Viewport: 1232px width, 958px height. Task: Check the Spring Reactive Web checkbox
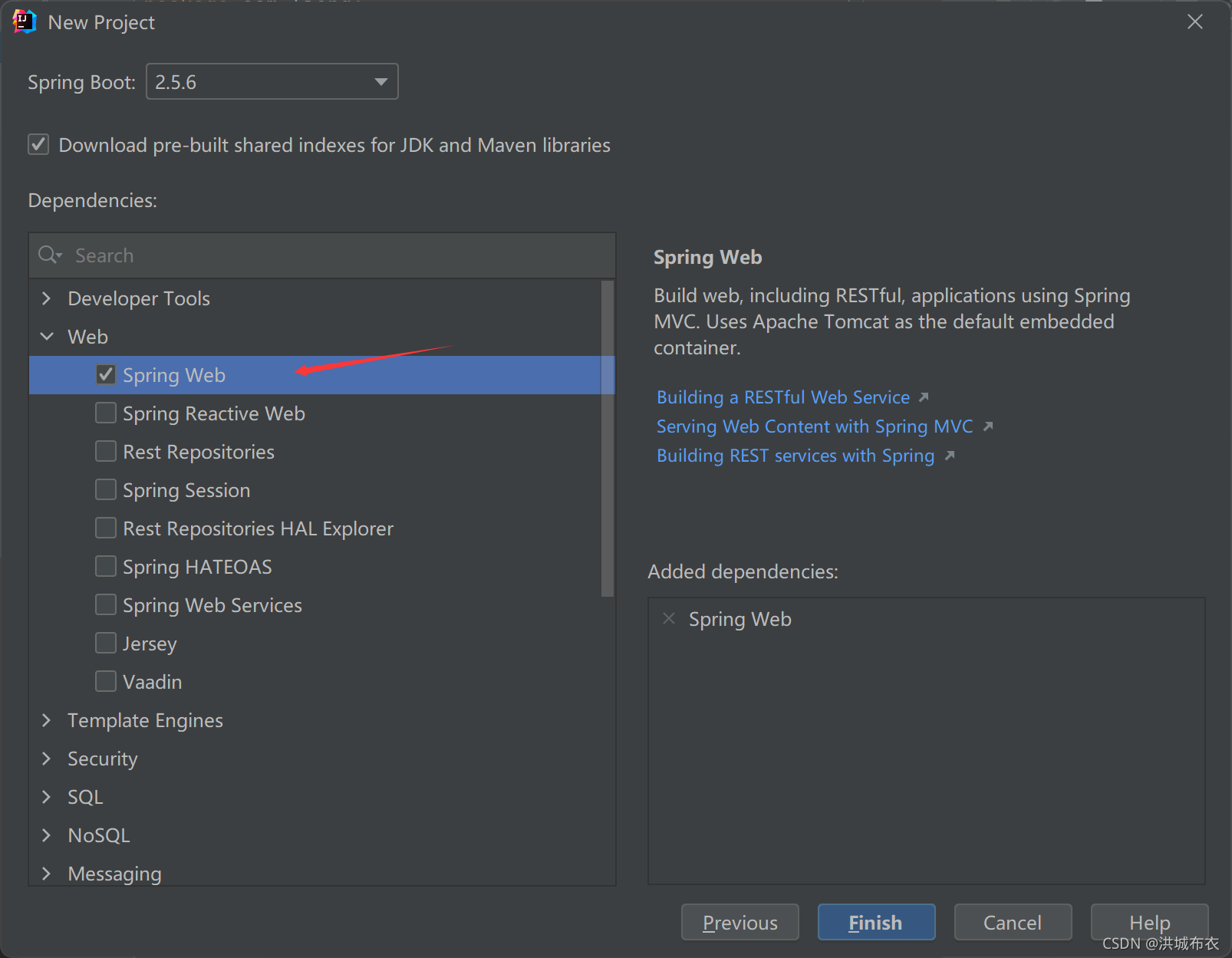point(106,413)
